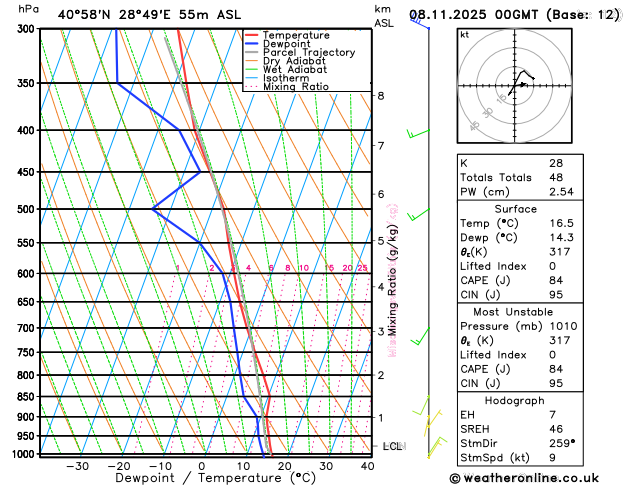Viewport: 629px width, 486px height.
Task: Click the 'Hodograph' section header in table
Action: 514,401
